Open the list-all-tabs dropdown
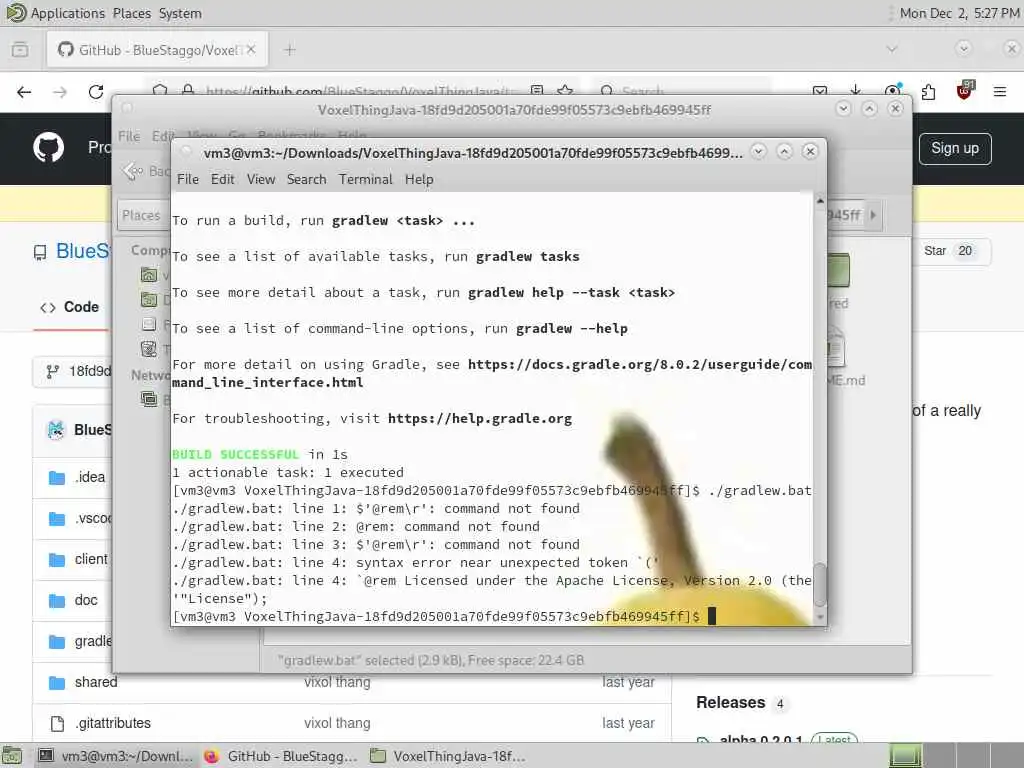 (891, 49)
